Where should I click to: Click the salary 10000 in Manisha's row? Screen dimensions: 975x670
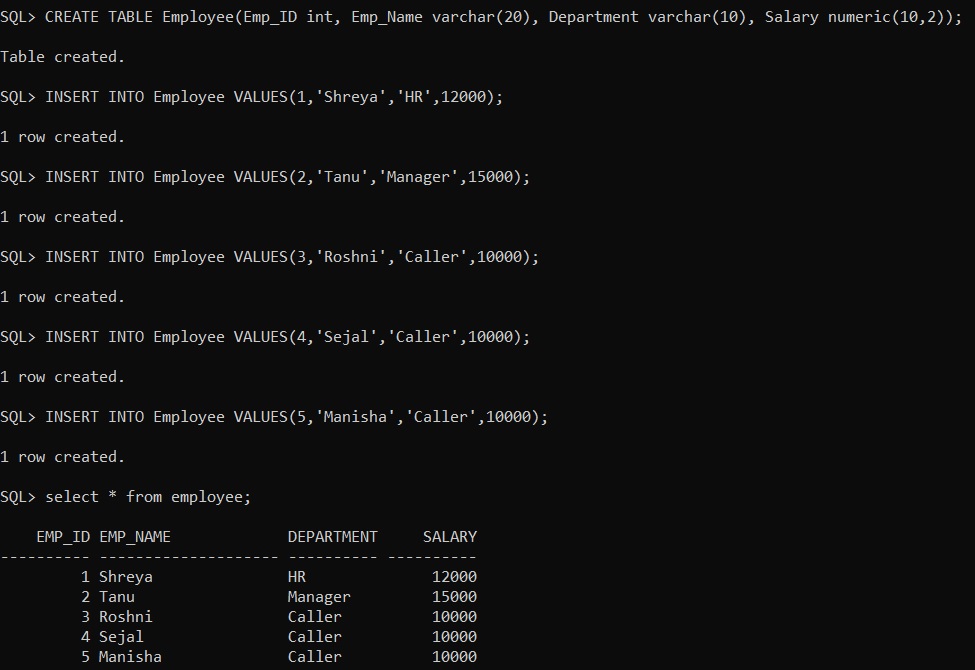455,656
